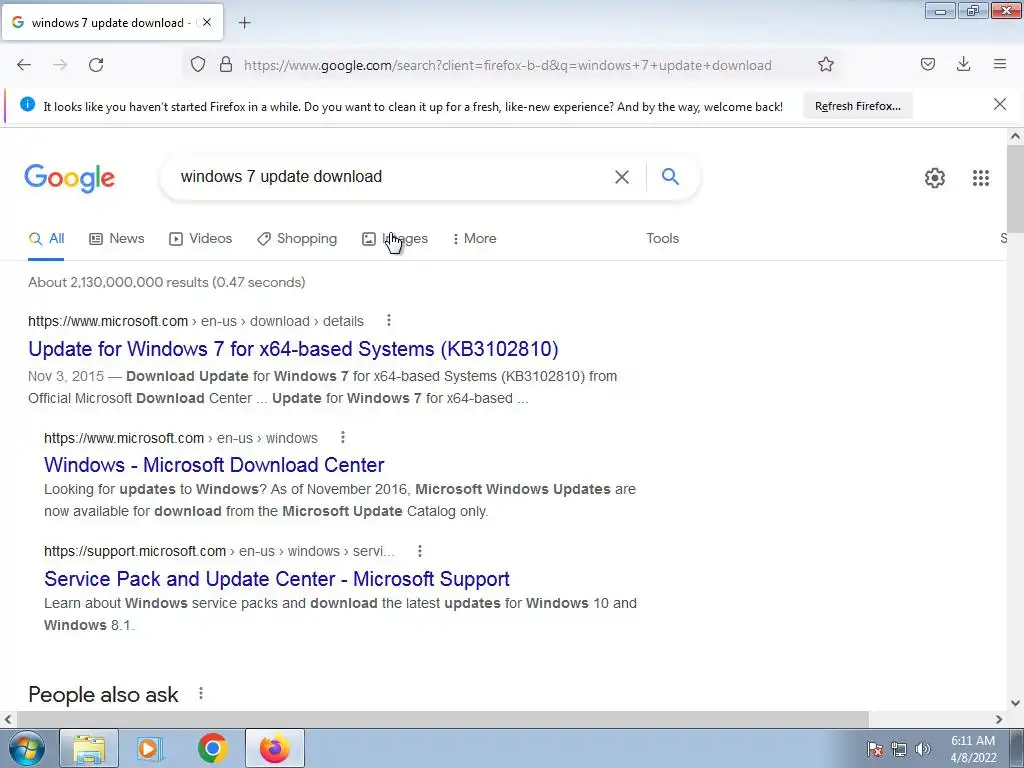The height and width of the screenshot is (768, 1024).
Task: Open the volume speaker tray icon
Action: coord(923,749)
